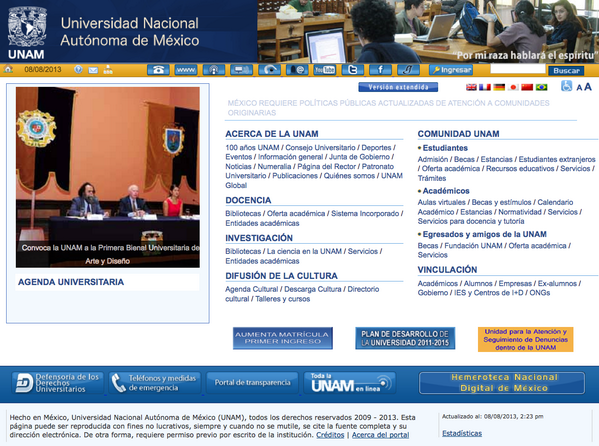Viewport: 599px width, 446px height.
Task: Open Consejo Universitario link
Action: [320, 148]
